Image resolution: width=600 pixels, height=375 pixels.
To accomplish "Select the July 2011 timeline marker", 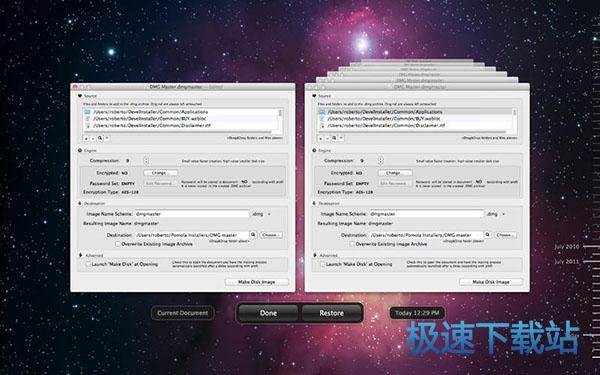I will pyautogui.click(x=566, y=262).
